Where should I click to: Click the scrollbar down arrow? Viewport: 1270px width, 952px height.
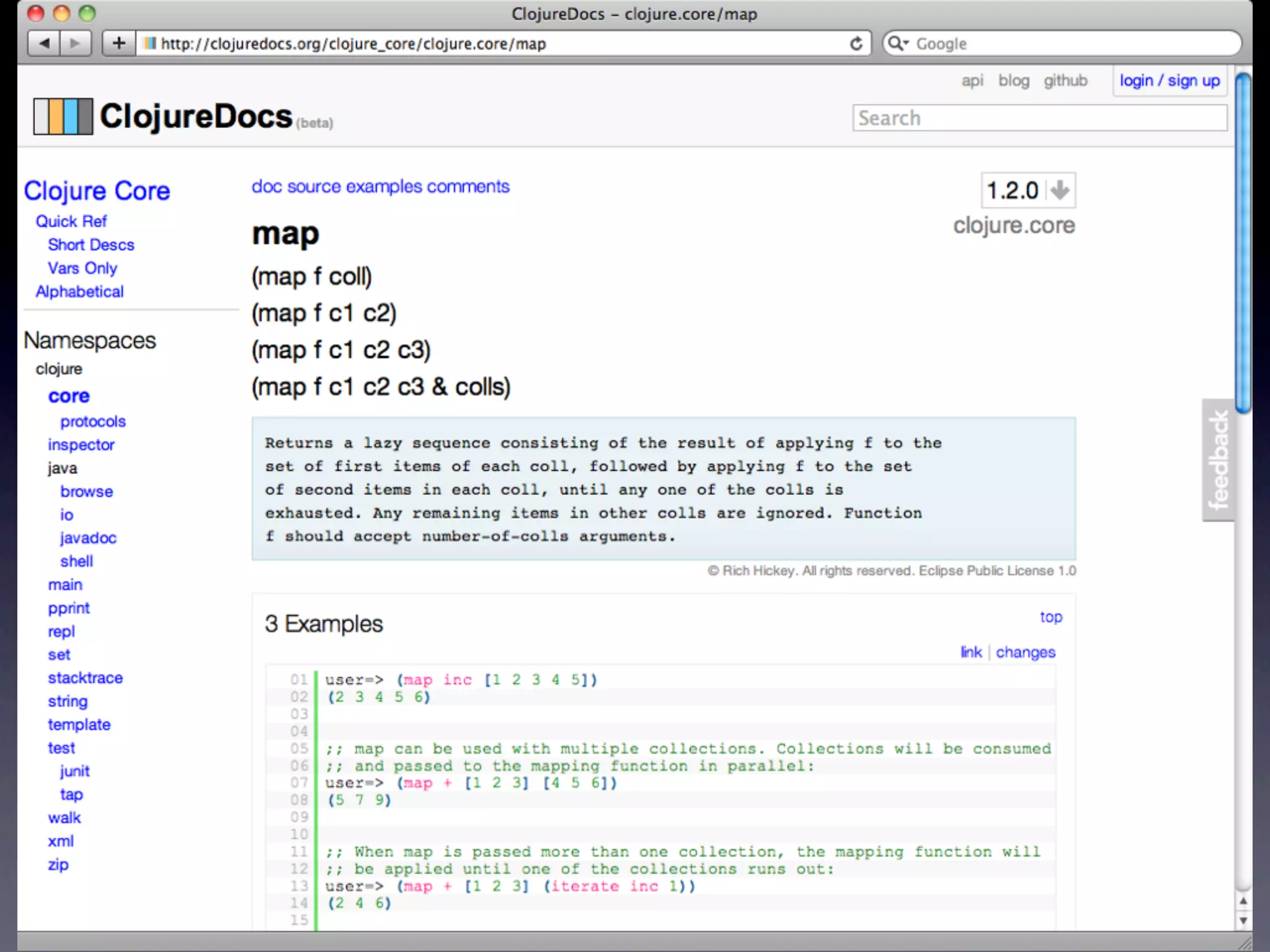pyautogui.click(x=1243, y=921)
